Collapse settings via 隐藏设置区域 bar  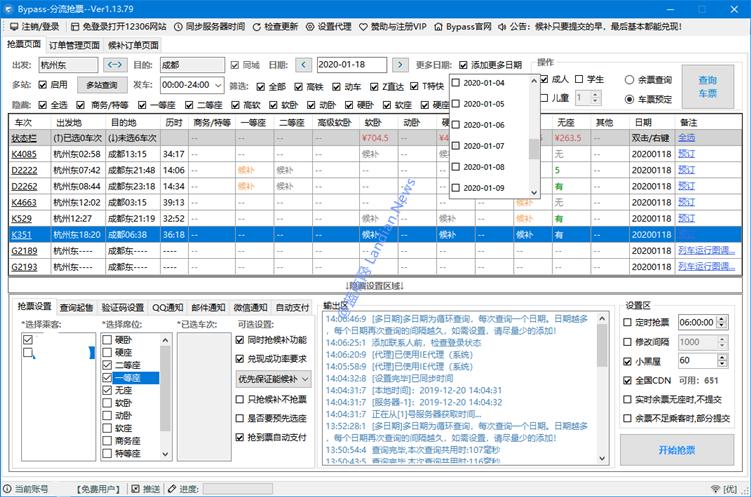(x=375, y=286)
